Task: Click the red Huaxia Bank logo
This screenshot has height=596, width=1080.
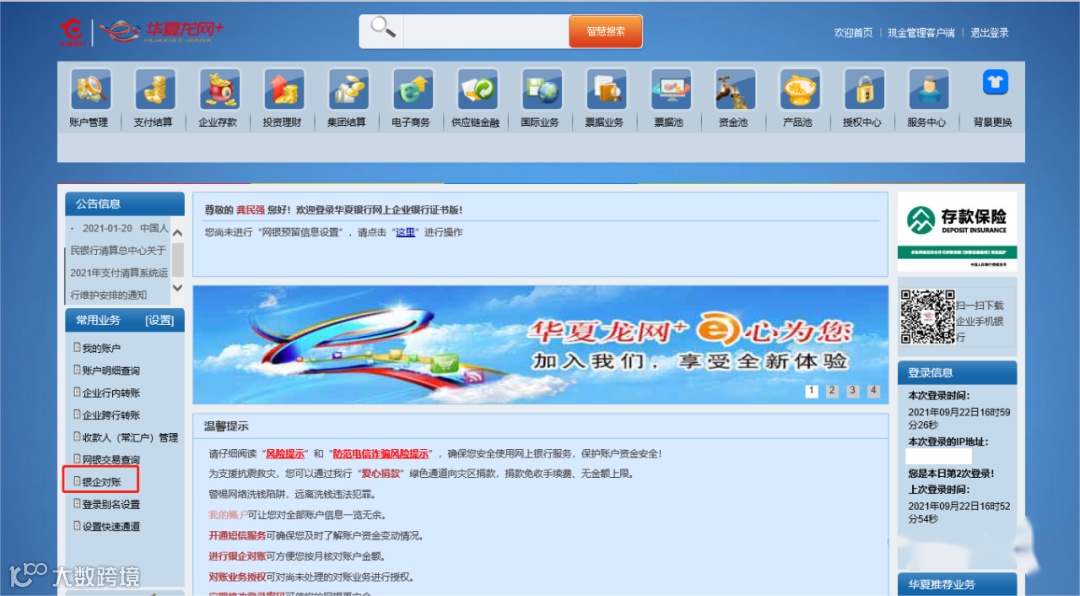Action: pyautogui.click(x=72, y=32)
